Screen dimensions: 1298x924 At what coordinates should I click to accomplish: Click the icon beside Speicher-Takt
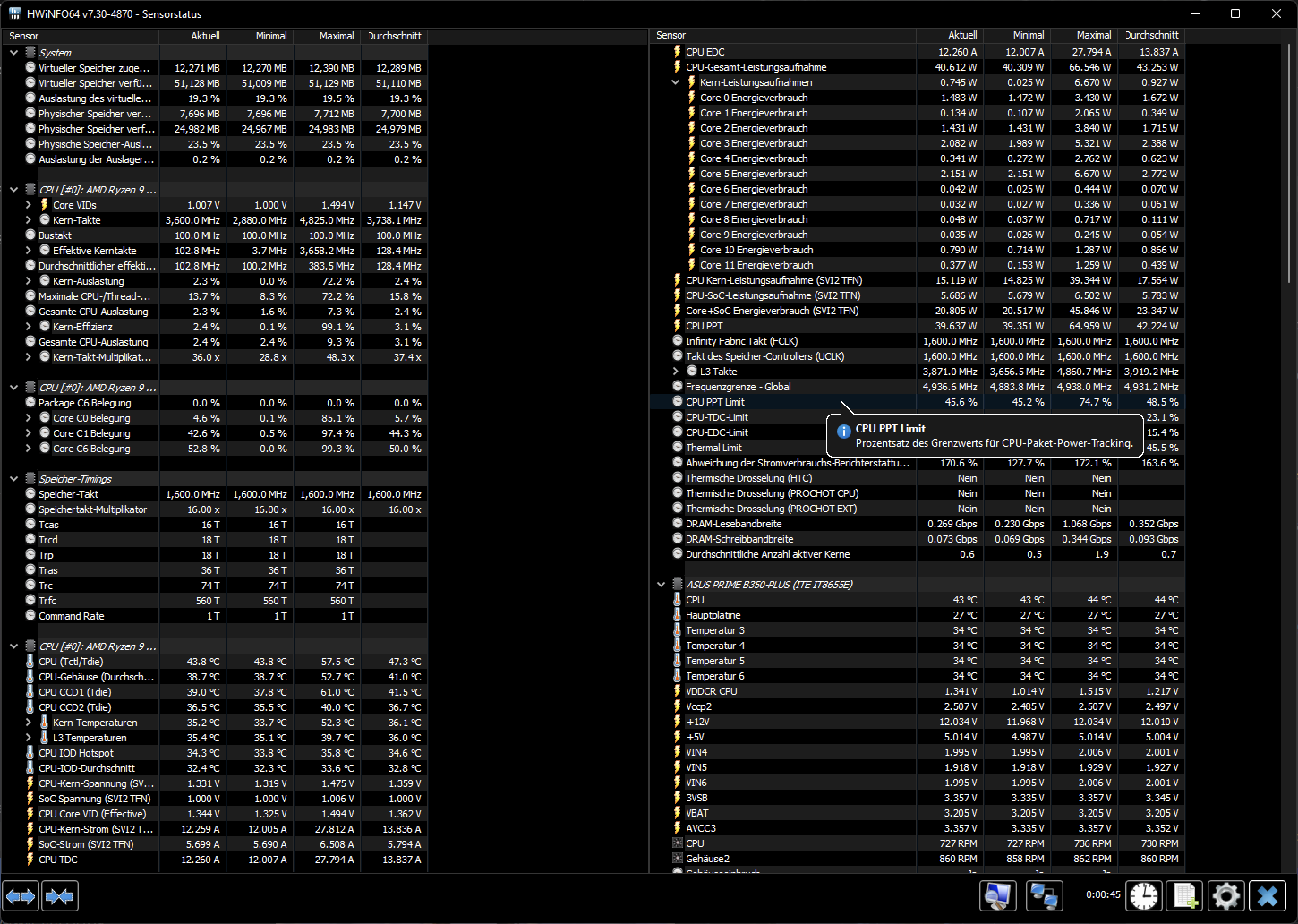[30, 494]
